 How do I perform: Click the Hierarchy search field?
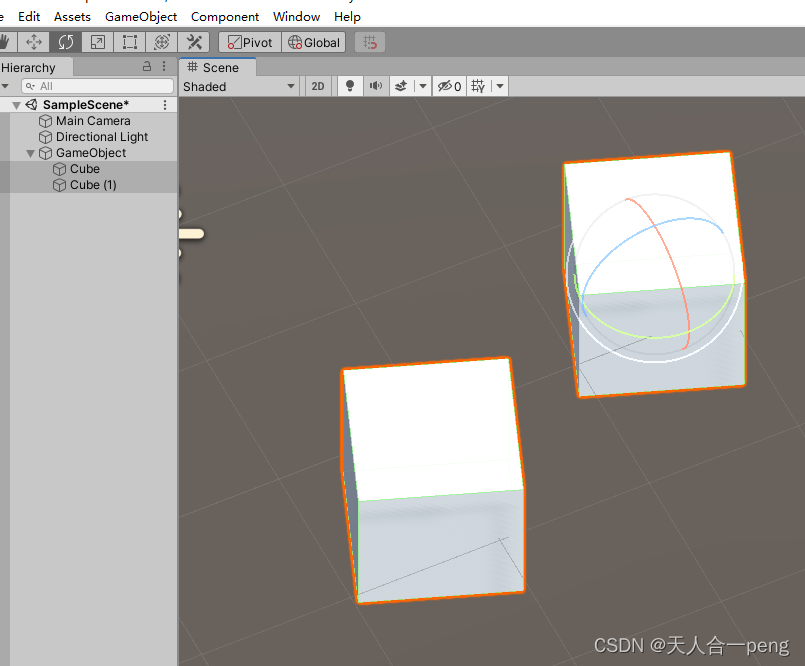tap(100, 86)
